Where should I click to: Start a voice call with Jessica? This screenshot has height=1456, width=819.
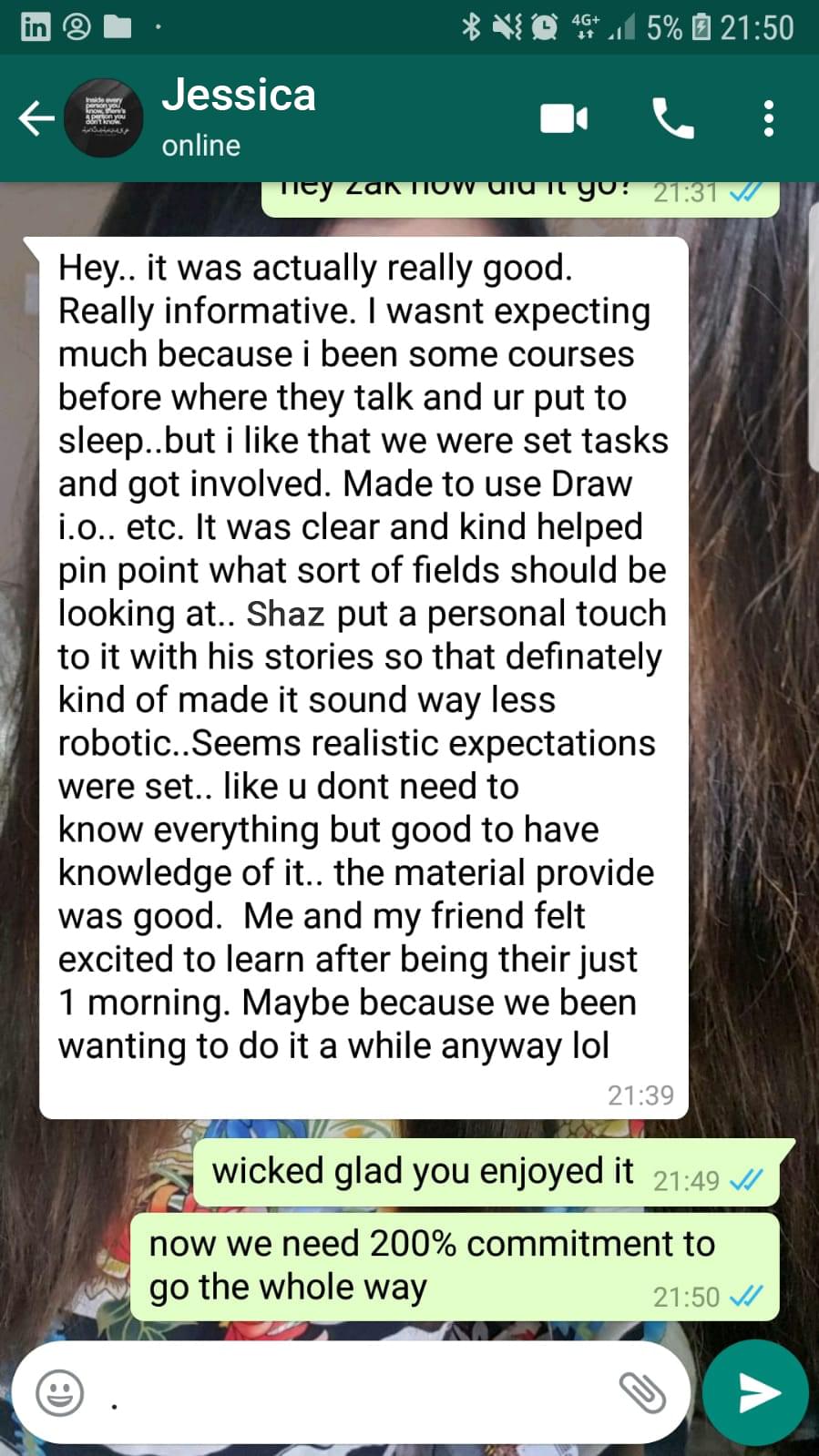[x=673, y=118]
